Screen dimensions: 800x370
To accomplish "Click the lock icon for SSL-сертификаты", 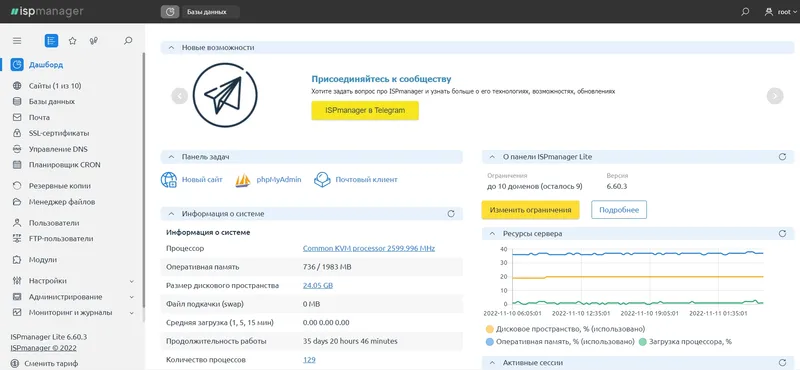I will [x=17, y=133].
